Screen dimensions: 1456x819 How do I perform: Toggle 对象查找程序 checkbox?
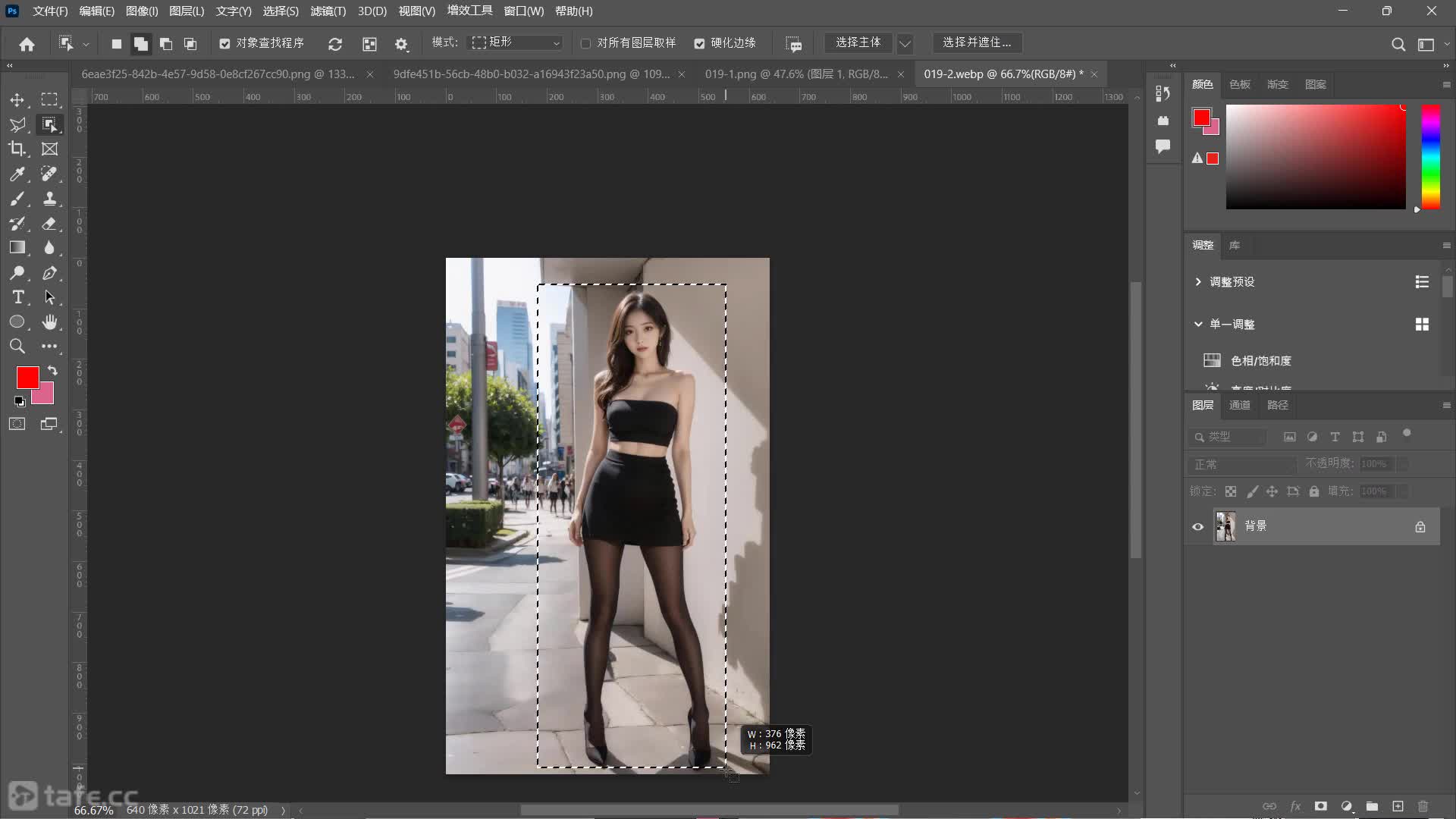point(224,44)
